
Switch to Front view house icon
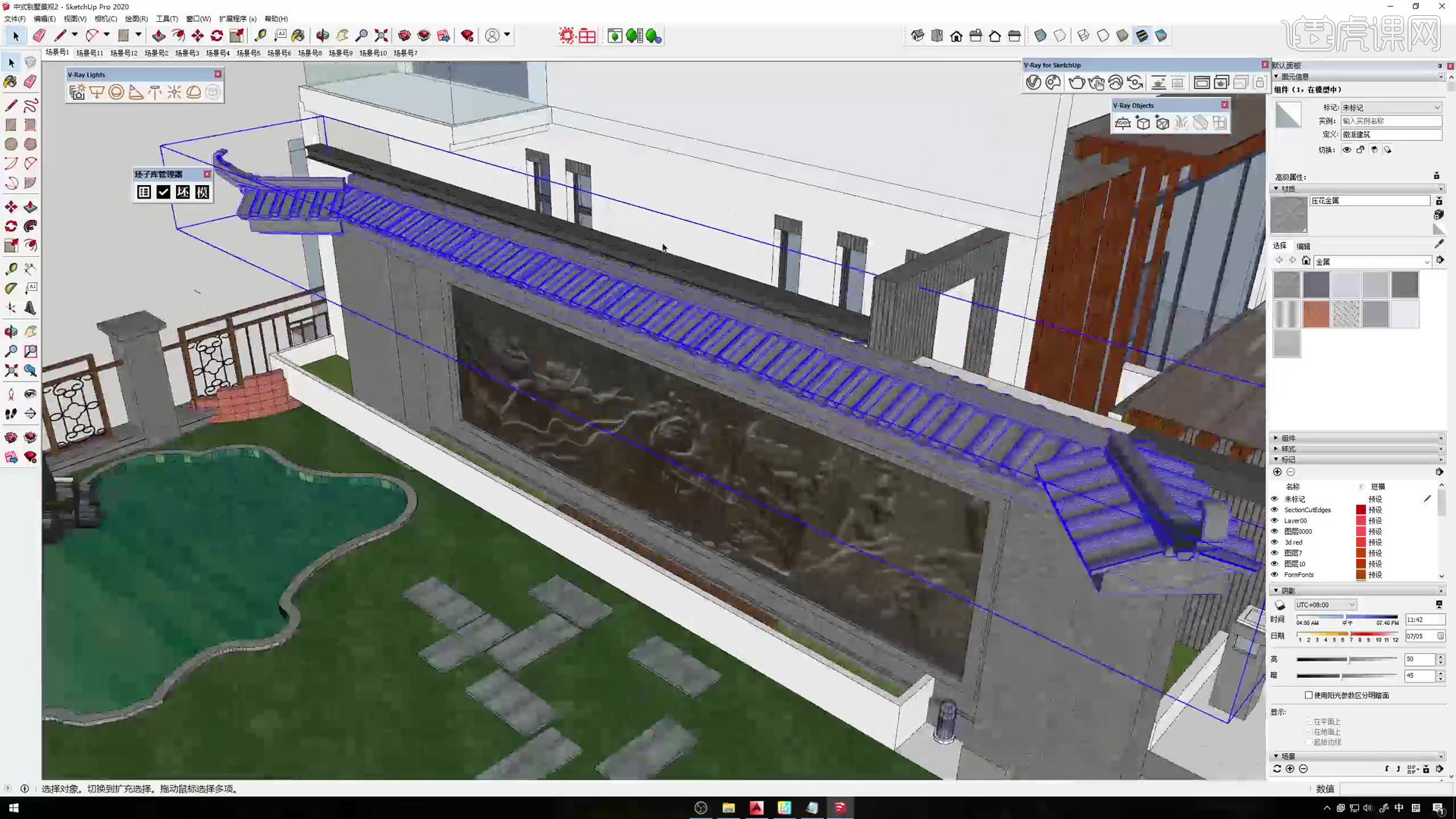coord(956,36)
